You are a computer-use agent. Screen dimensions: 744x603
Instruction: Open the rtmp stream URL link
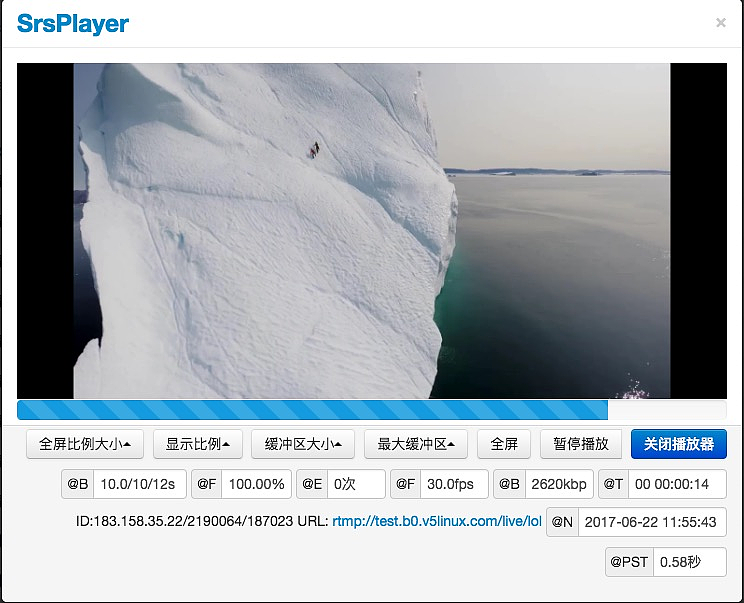point(437,521)
